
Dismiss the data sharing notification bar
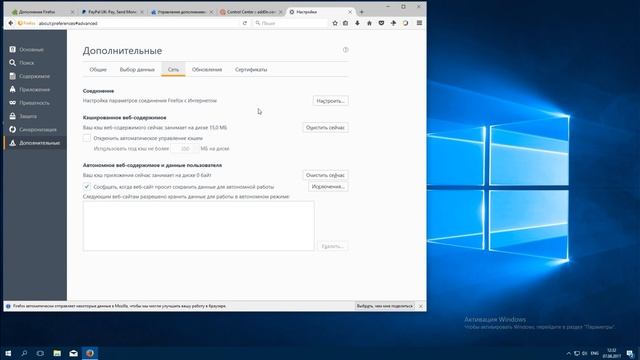pos(421,306)
